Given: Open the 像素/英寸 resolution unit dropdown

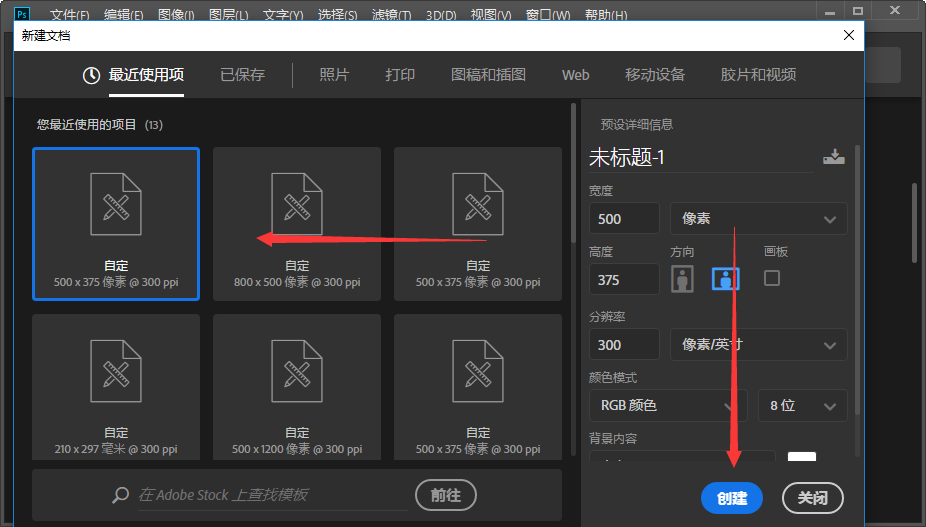Looking at the screenshot, I should tap(758, 344).
